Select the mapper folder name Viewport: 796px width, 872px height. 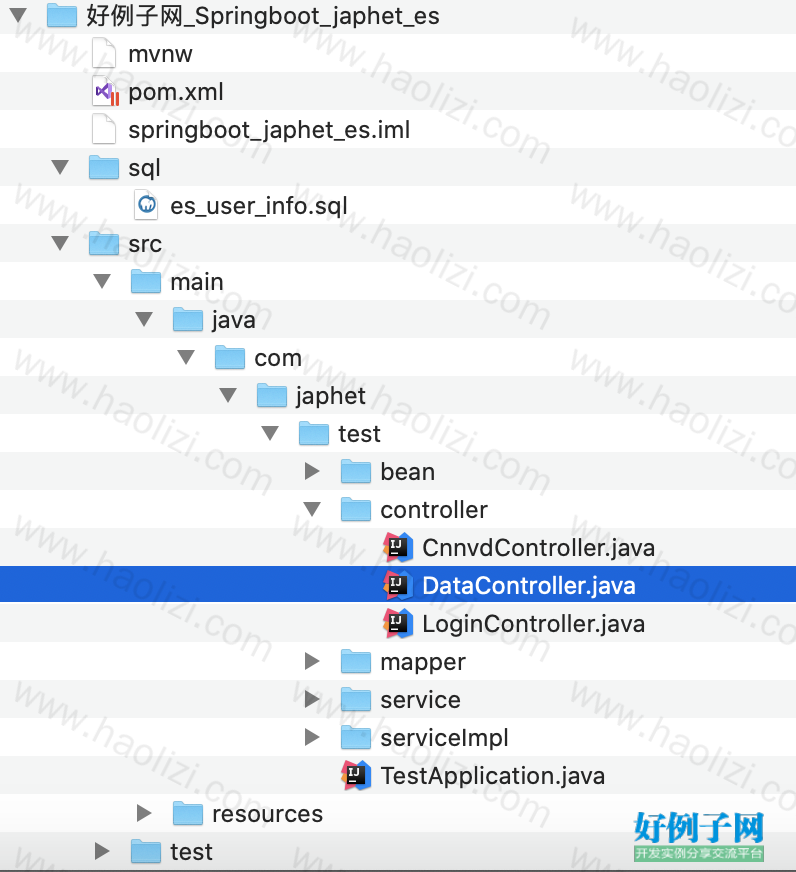pos(423,662)
